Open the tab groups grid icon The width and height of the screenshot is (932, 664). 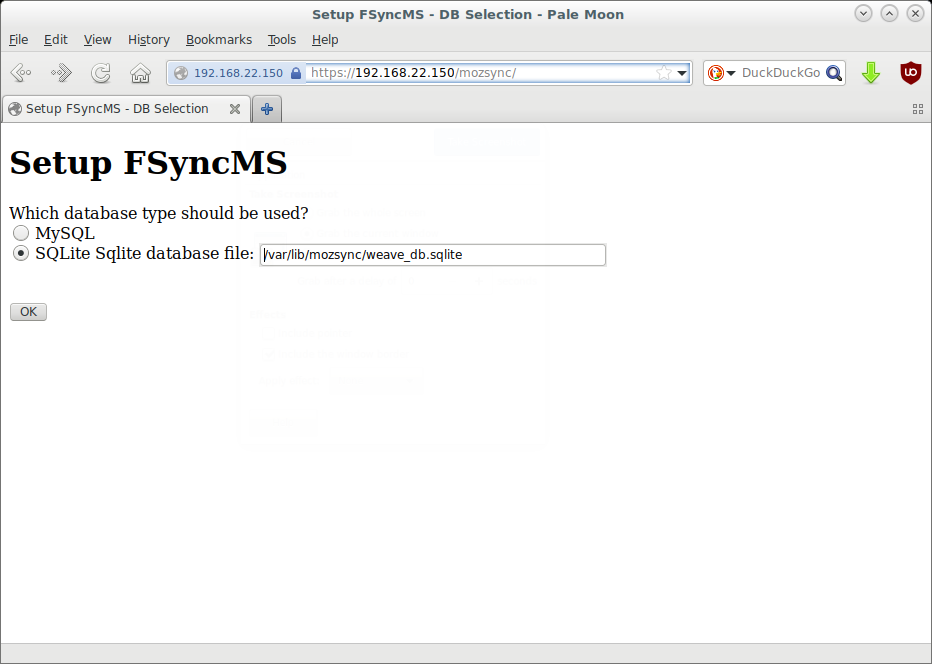pyautogui.click(x=918, y=109)
